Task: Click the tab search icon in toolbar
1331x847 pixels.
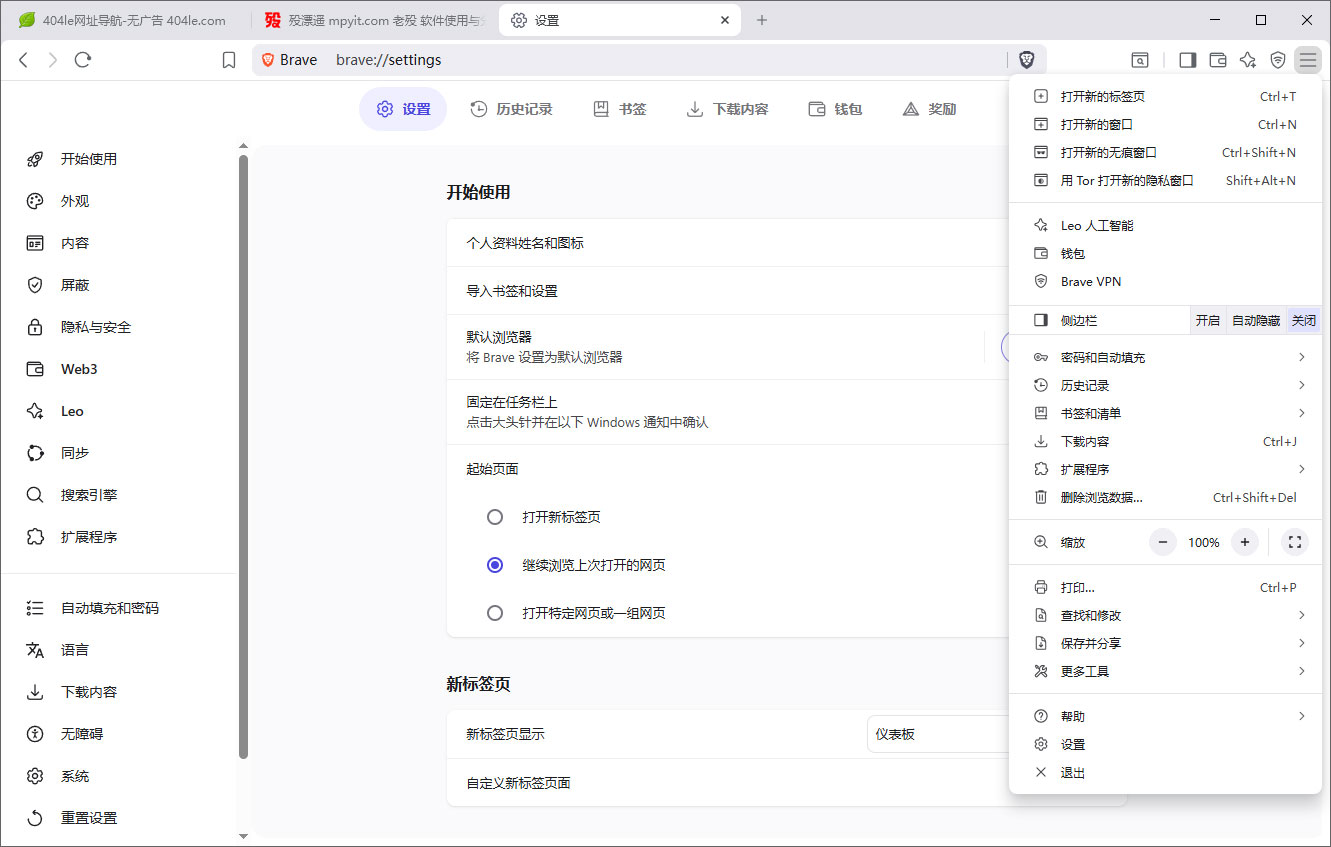Action: [x=1140, y=60]
